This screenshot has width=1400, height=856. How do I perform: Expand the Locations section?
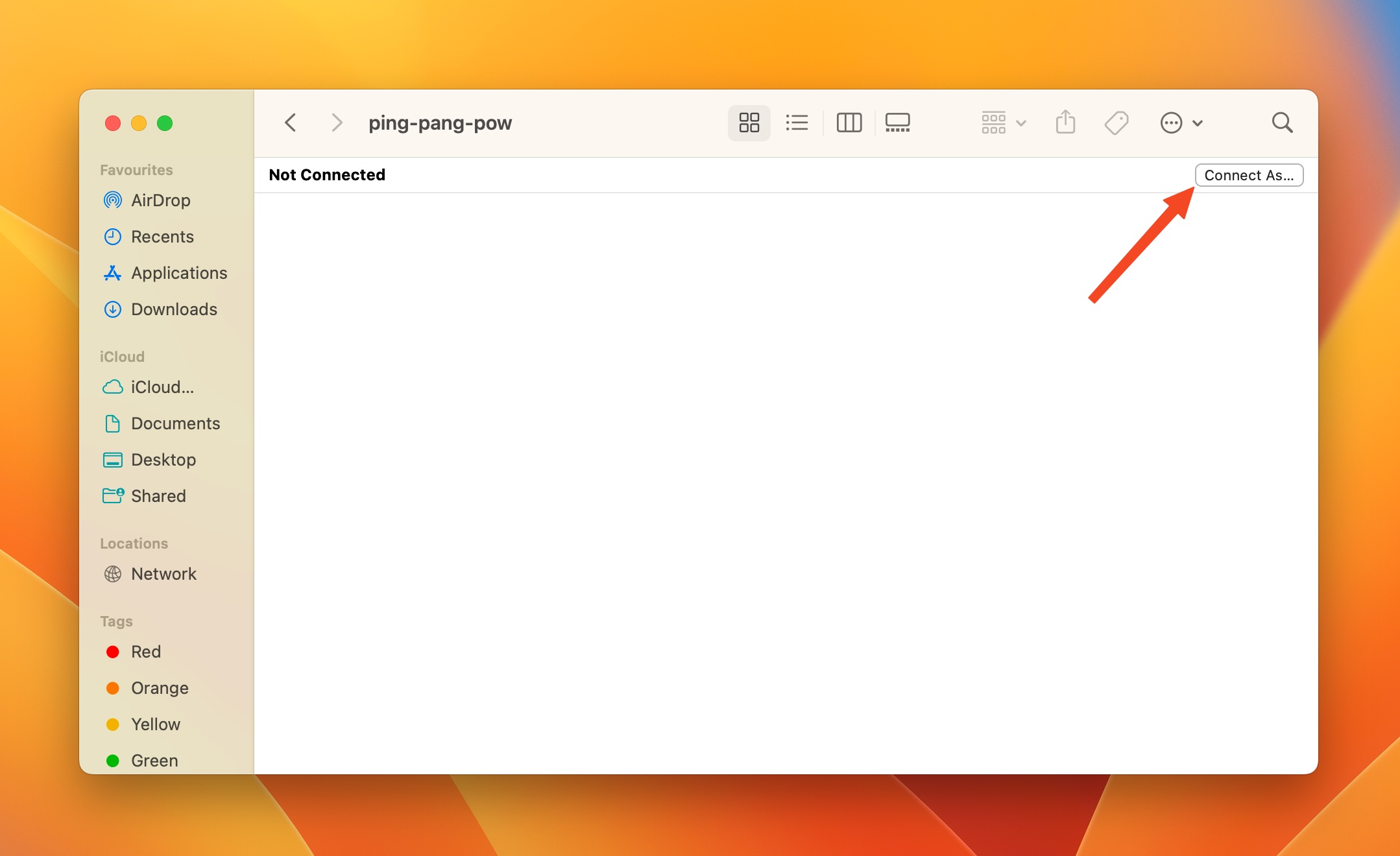[x=133, y=543]
